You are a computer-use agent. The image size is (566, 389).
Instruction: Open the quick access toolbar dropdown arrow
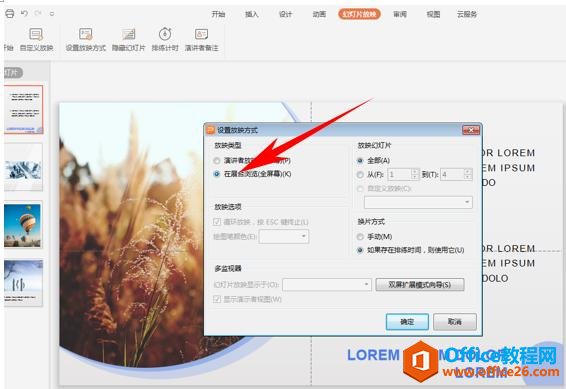[52, 14]
